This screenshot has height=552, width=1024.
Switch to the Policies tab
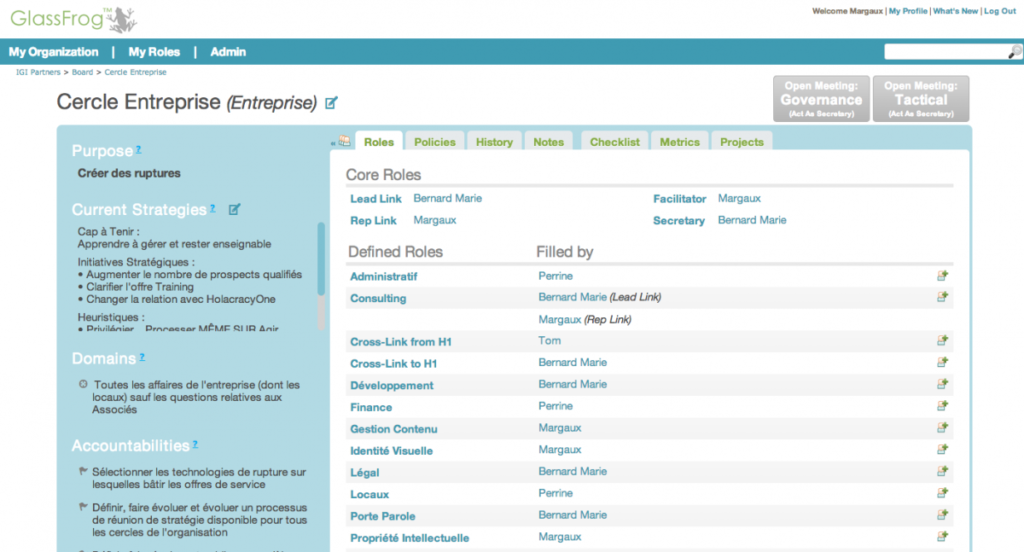(x=434, y=142)
